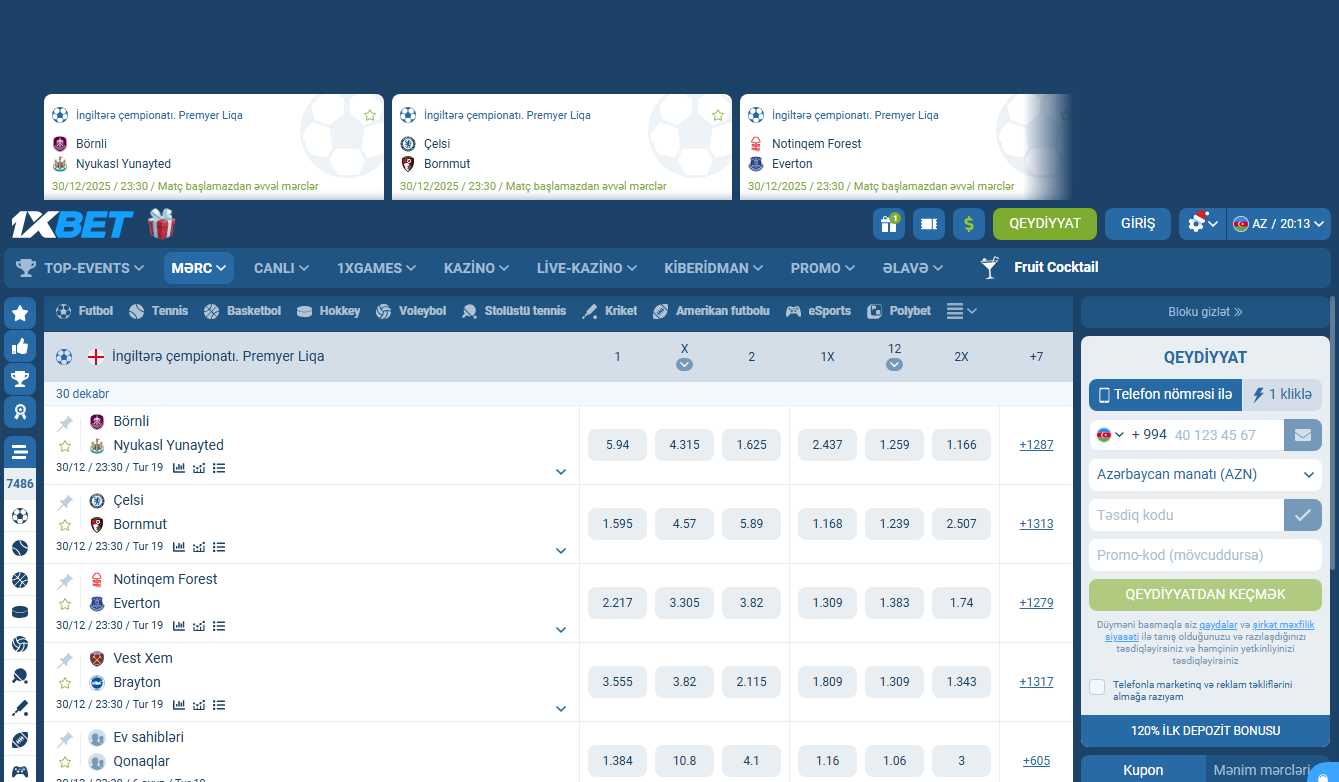Tick the telephone marketing consent checkbox
Viewport: 1339px width, 782px height.
click(x=1097, y=687)
